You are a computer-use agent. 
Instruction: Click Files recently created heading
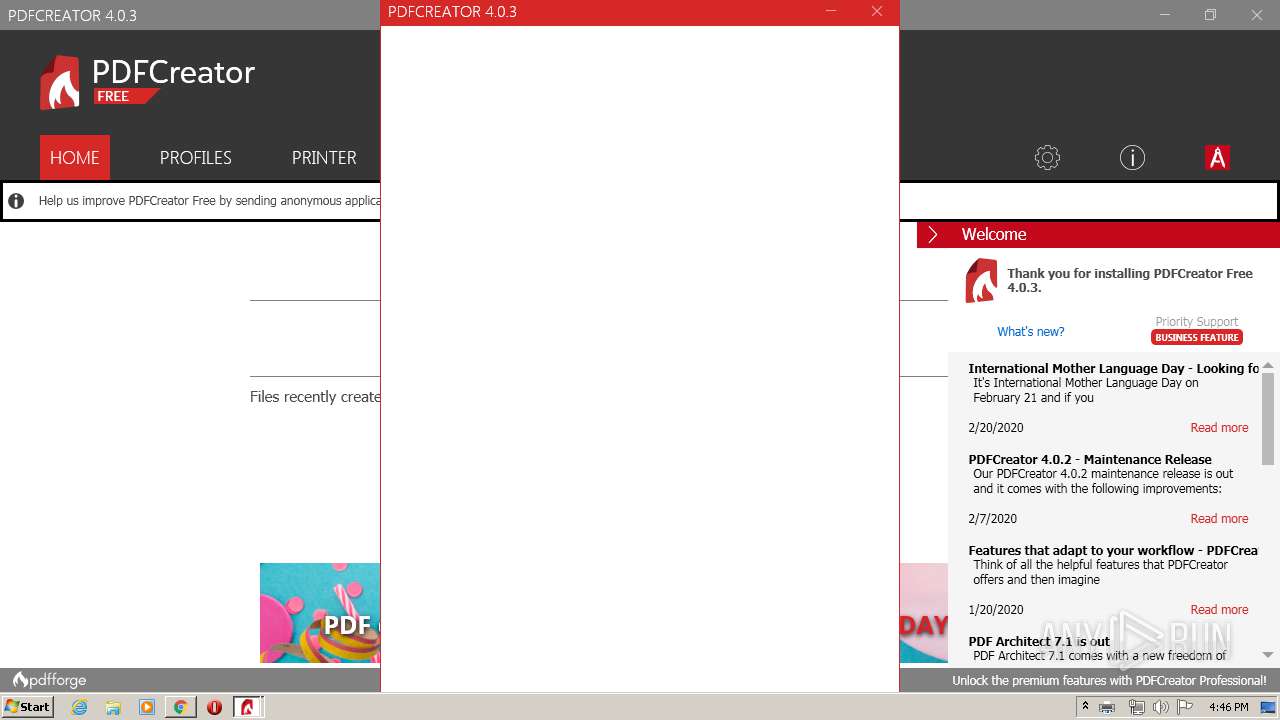coord(315,397)
